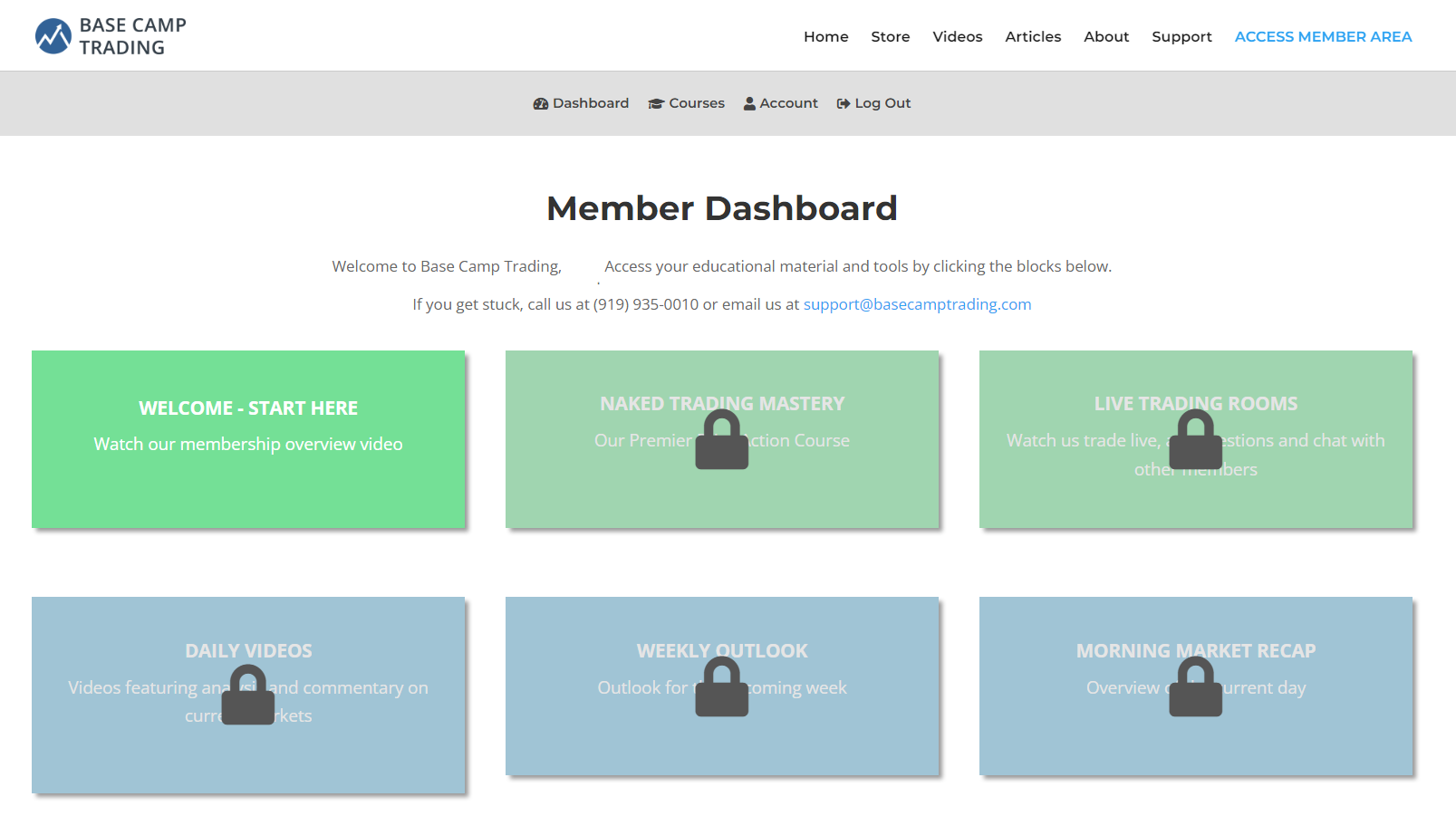Image resolution: width=1456 pixels, height=835 pixels.
Task: Open the Welcome - Start Here block
Action: (x=248, y=439)
